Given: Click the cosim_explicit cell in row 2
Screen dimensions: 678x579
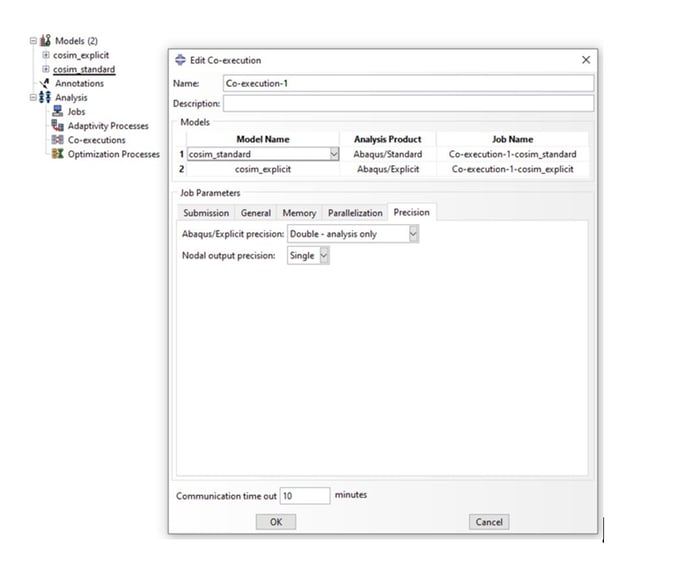Looking at the screenshot, I should coord(263,169).
